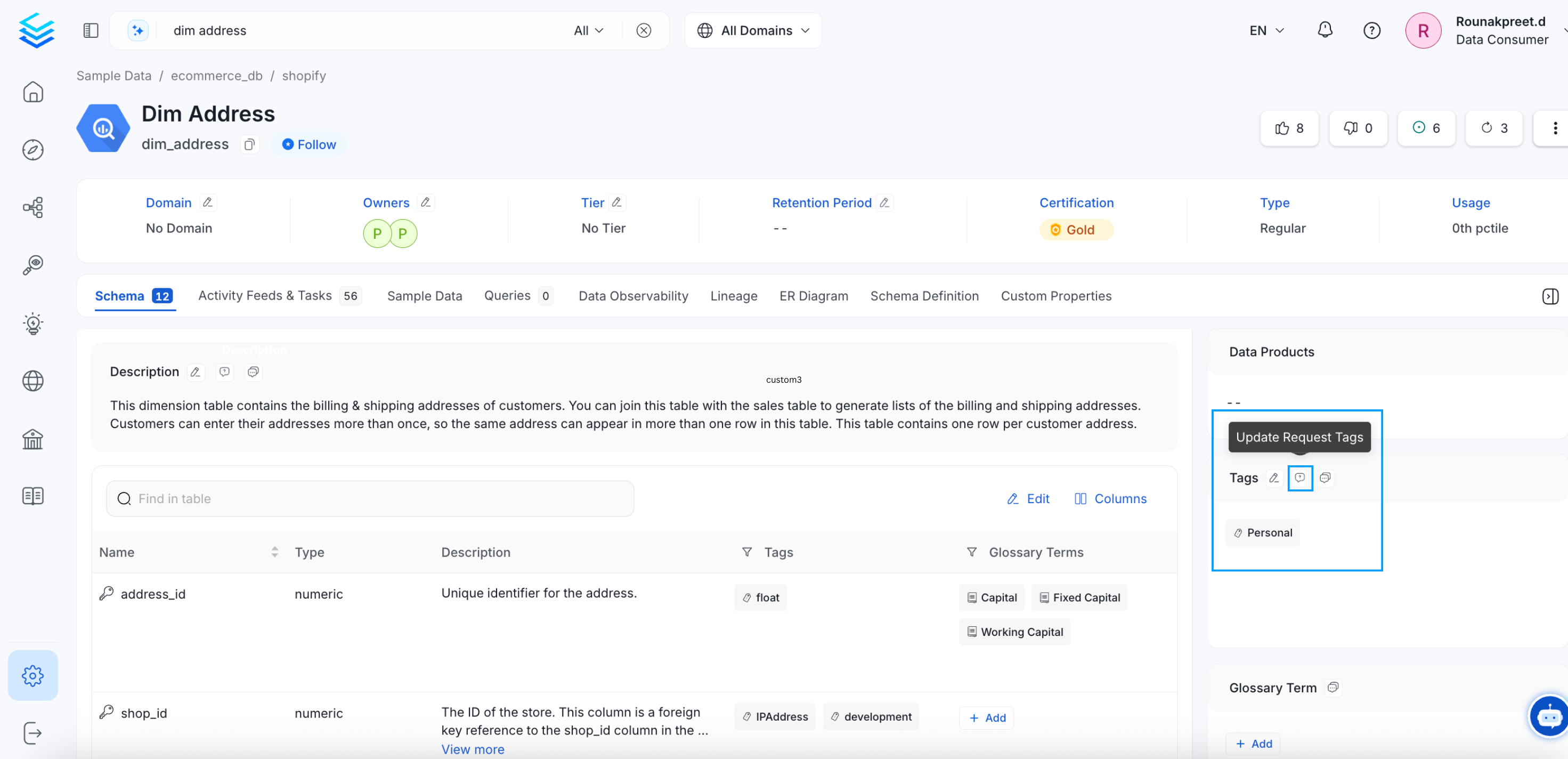Clear the search with X icon
Image resolution: width=1568 pixels, height=759 pixels.
point(644,30)
